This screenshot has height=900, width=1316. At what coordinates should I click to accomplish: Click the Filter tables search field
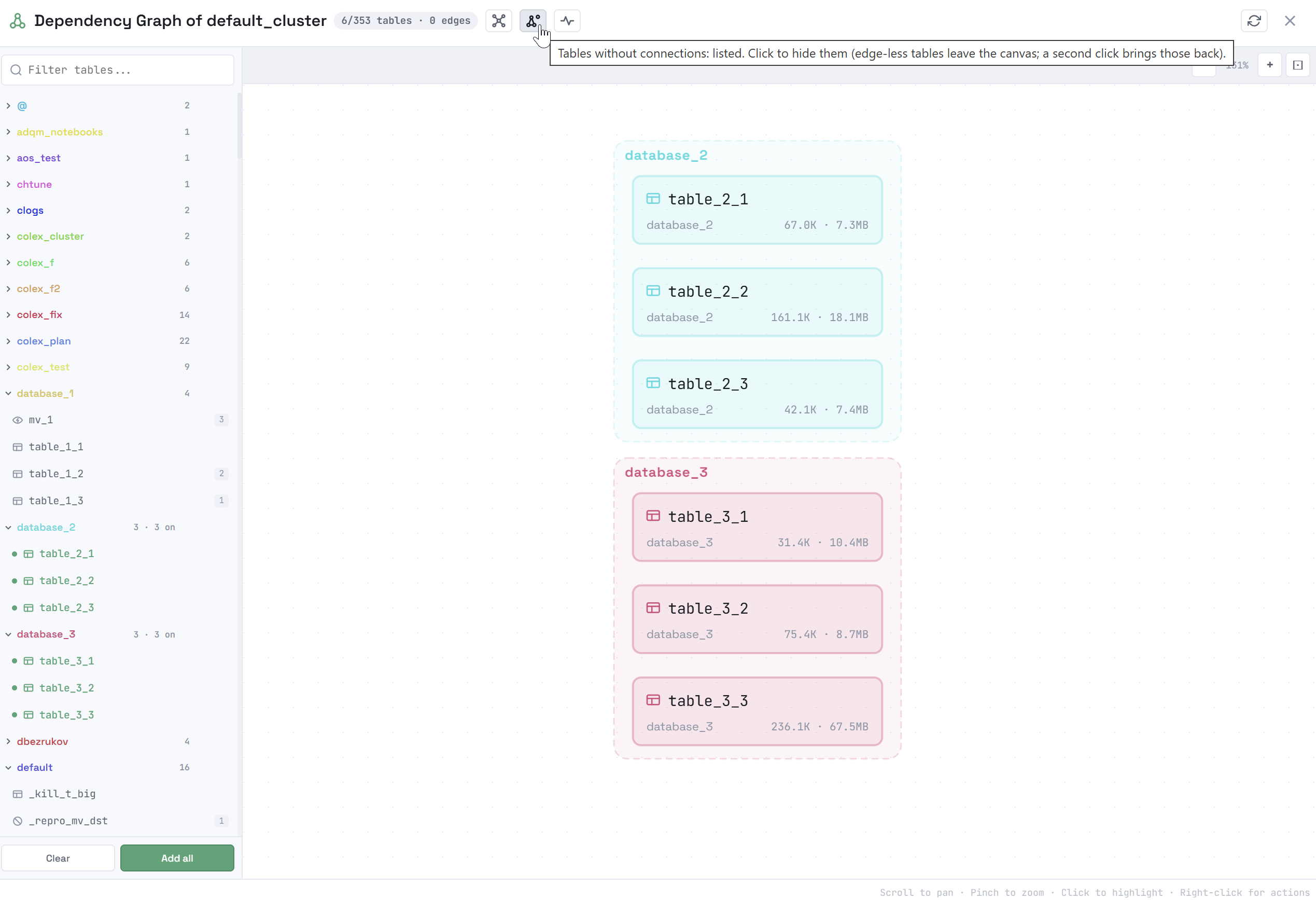pos(118,70)
